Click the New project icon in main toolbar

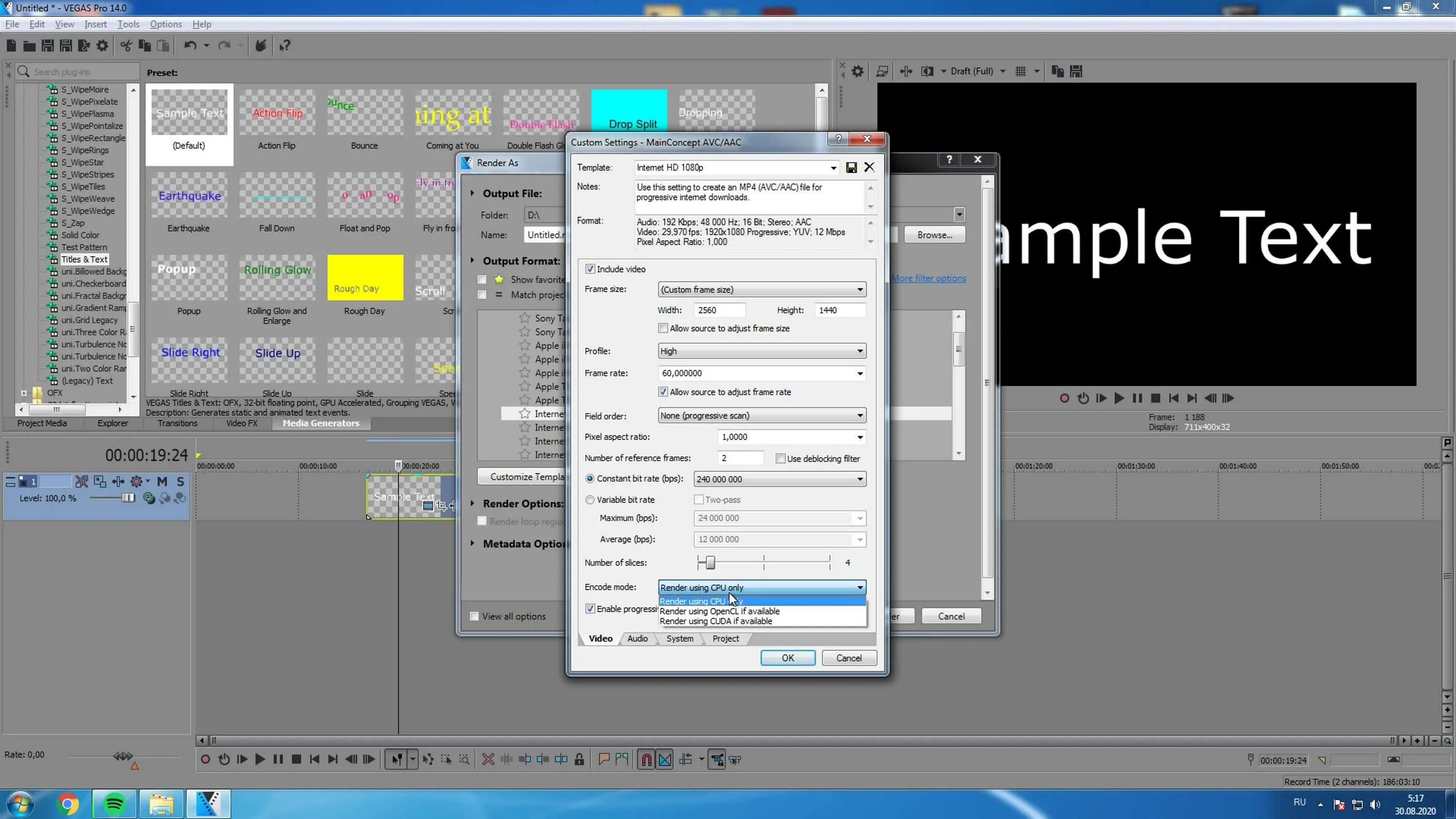(11, 46)
